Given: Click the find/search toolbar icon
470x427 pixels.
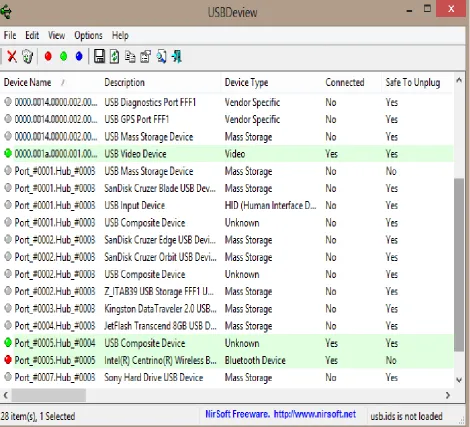Looking at the screenshot, I should (x=161, y=57).
